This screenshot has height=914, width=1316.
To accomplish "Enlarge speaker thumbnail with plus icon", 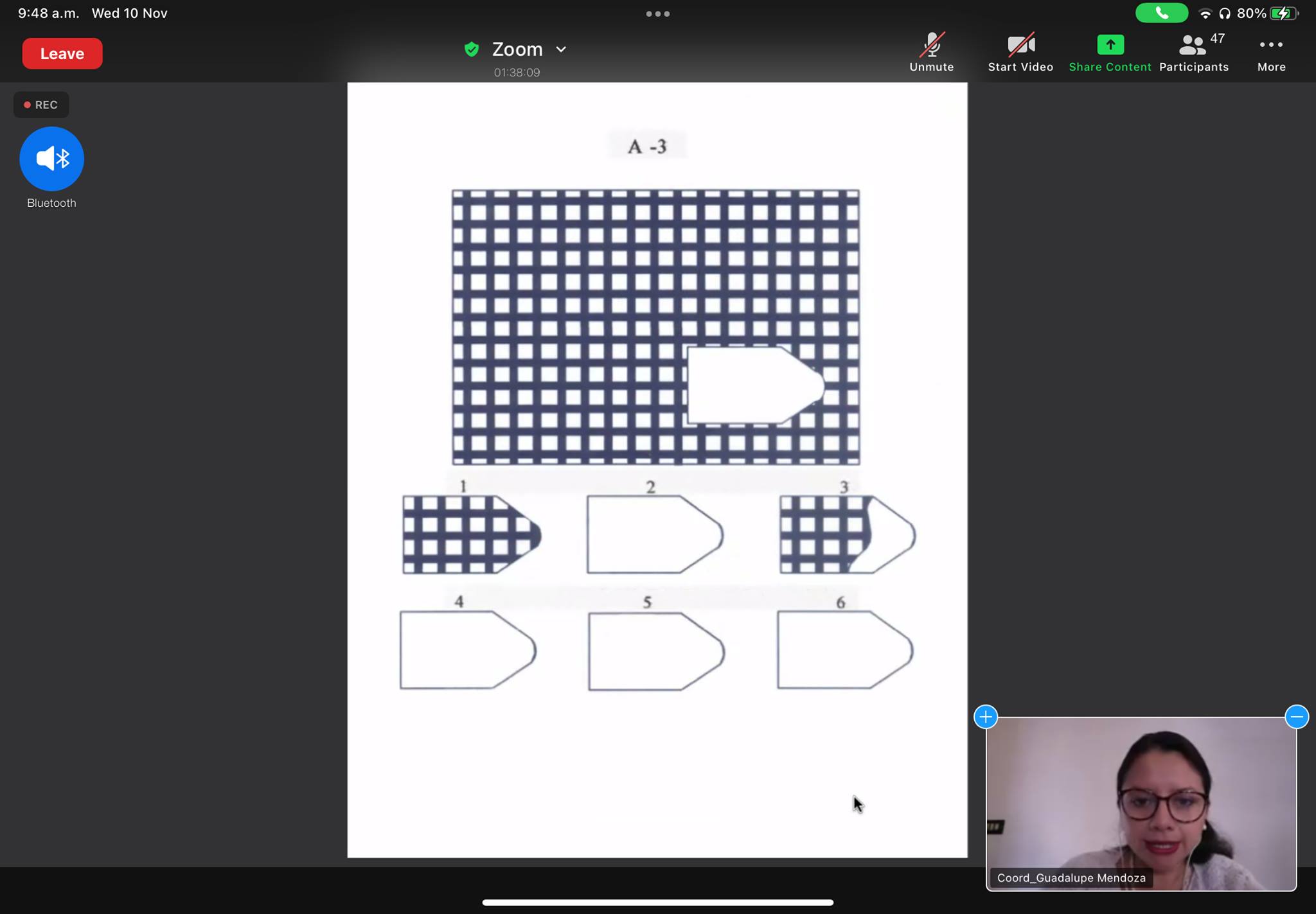I will coord(986,716).
